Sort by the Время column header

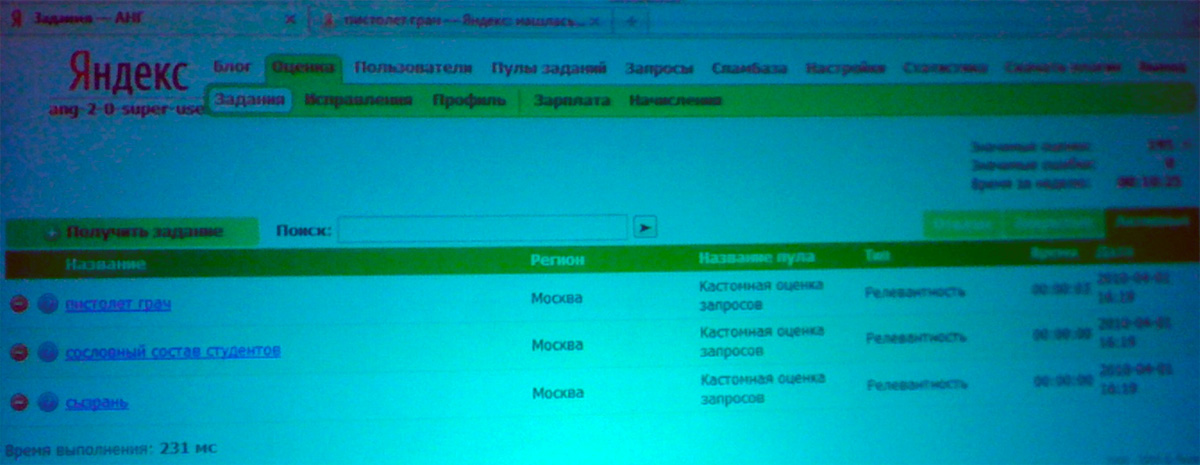1055,254
